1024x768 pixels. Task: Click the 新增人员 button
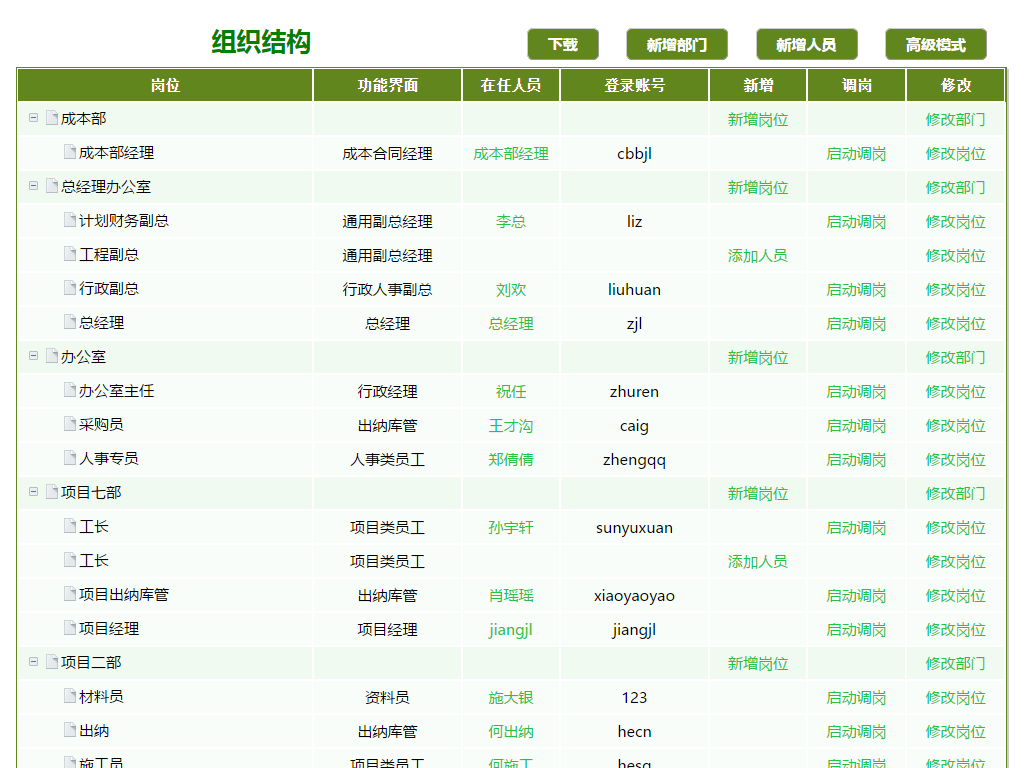click(807, 44)
